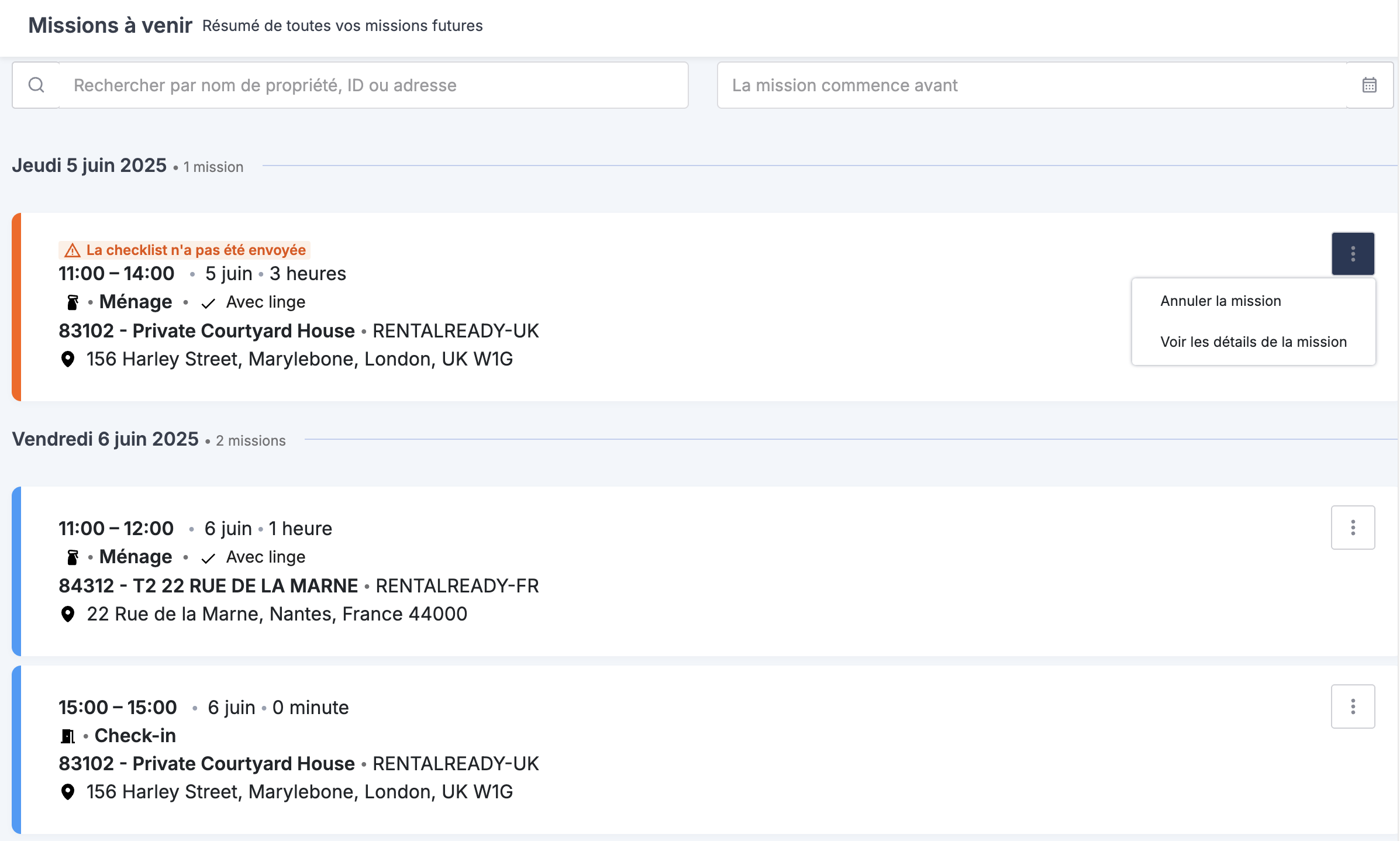Click Ménage label on the 5 juin mission
The image size is (1400, 841).
136,302
